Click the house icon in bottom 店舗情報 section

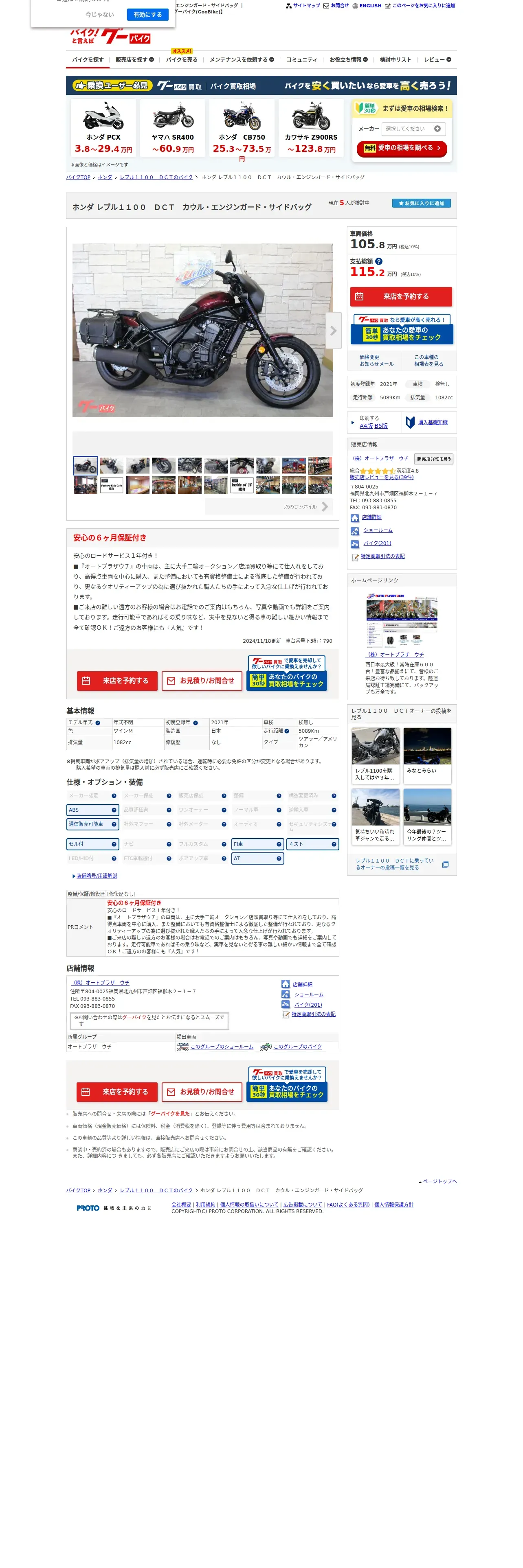click(x=285, y=983)
